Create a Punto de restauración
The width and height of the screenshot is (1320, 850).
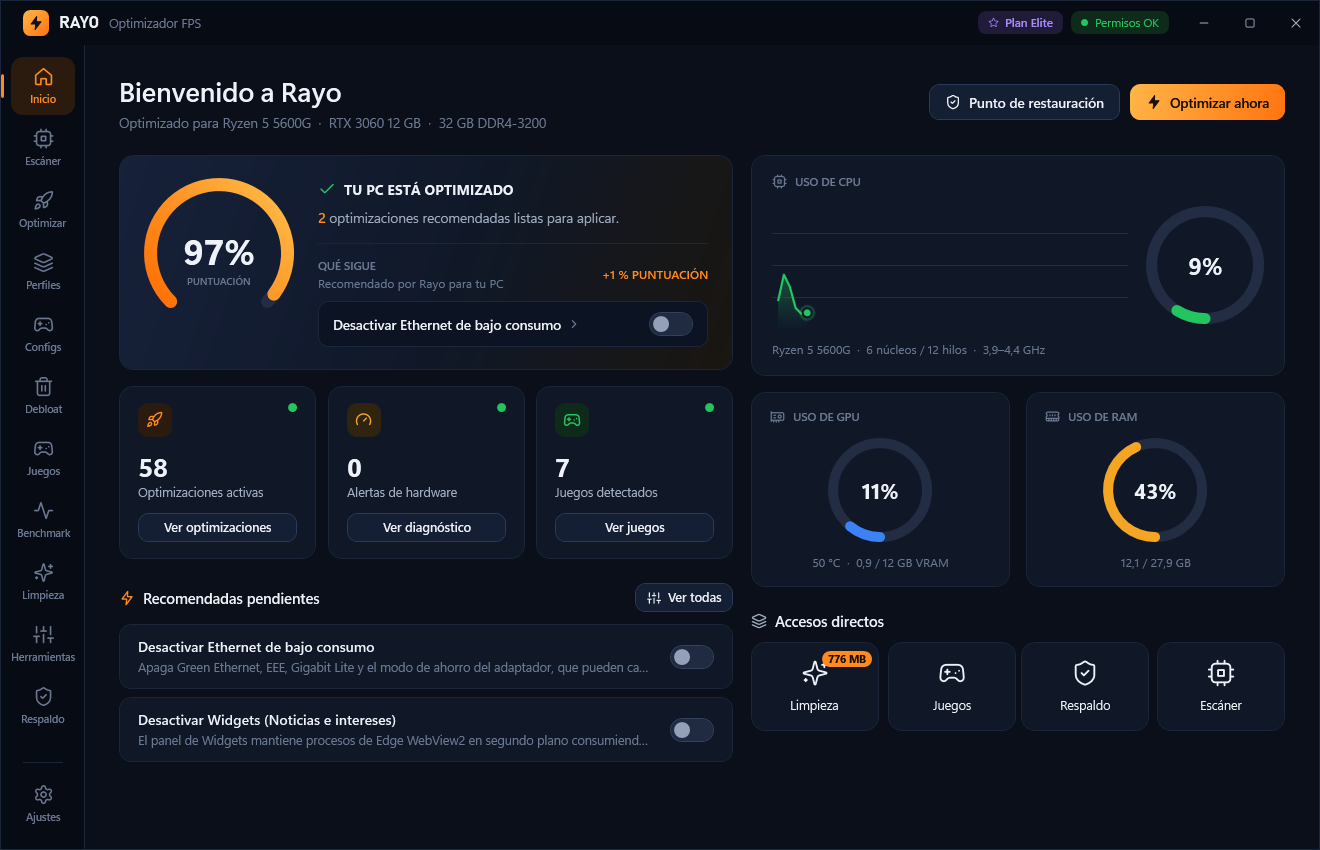pyautogui.click(x=1024, y=102)
